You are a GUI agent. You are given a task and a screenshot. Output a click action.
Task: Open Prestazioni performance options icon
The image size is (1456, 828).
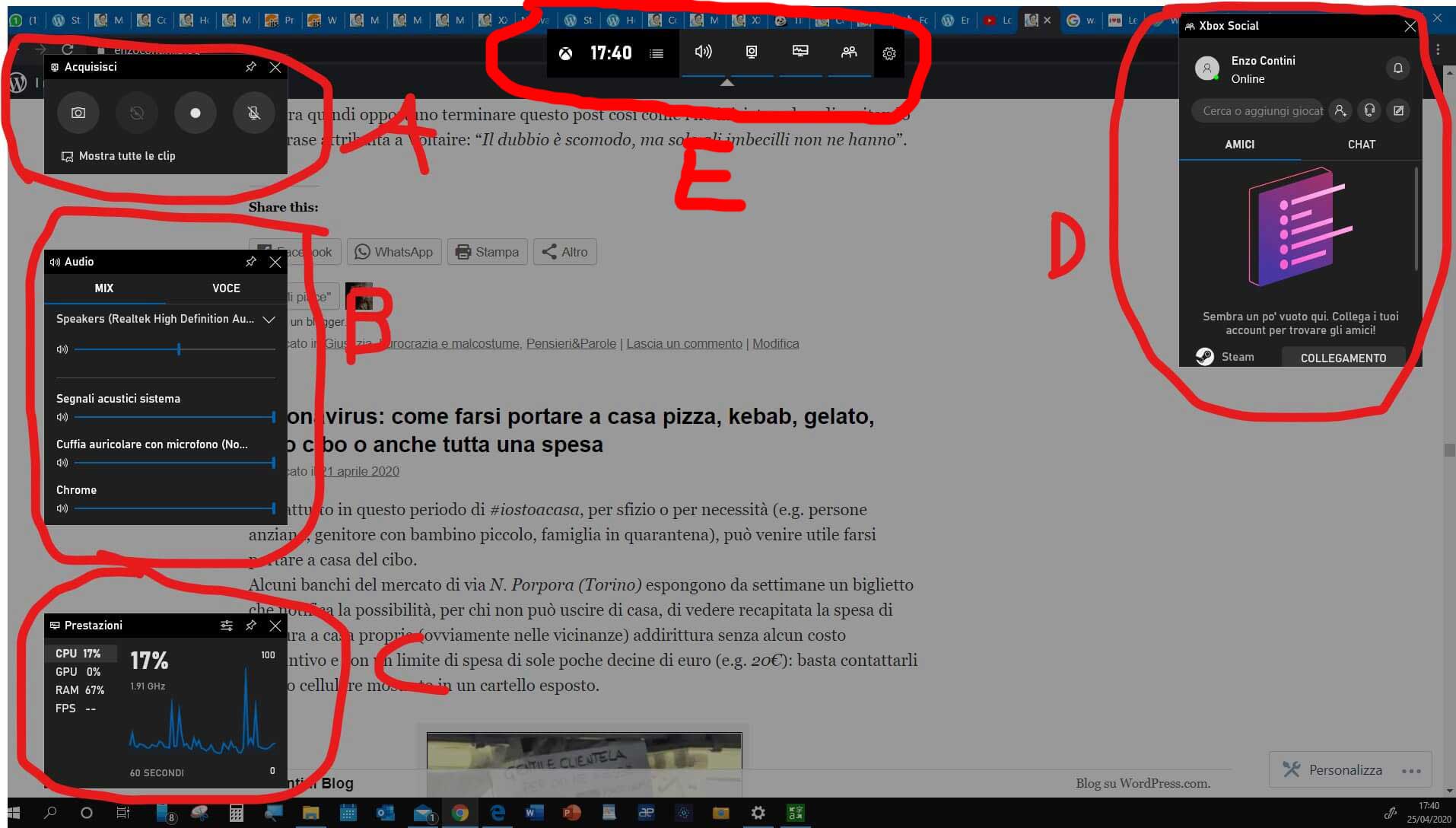tap(227, 626)
